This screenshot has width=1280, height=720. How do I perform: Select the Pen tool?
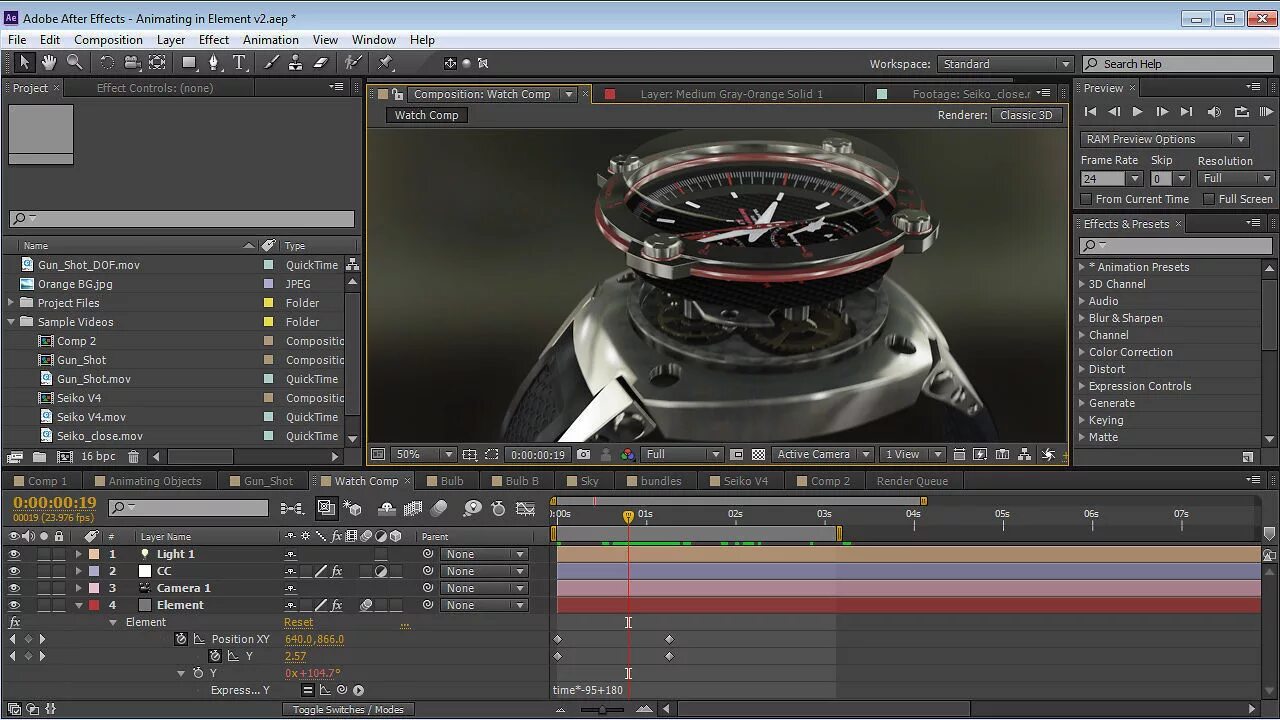[x=213, y=63]
